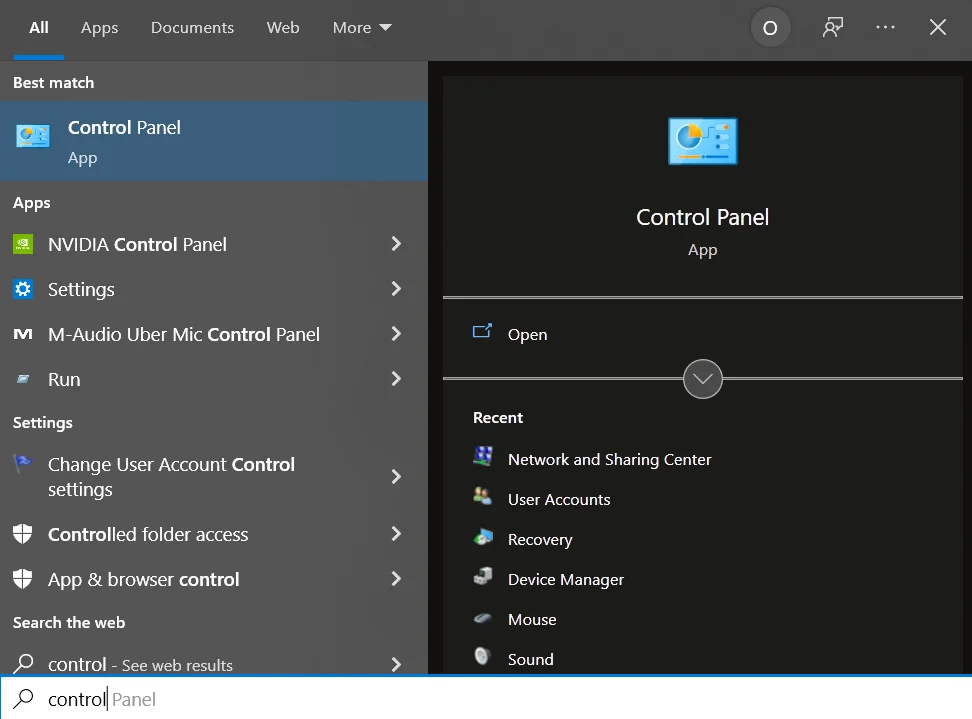Image resolution: width=972 pixels, height=719 pixels.
Task: Click into the search text box
Action: [x=486, y=699]
